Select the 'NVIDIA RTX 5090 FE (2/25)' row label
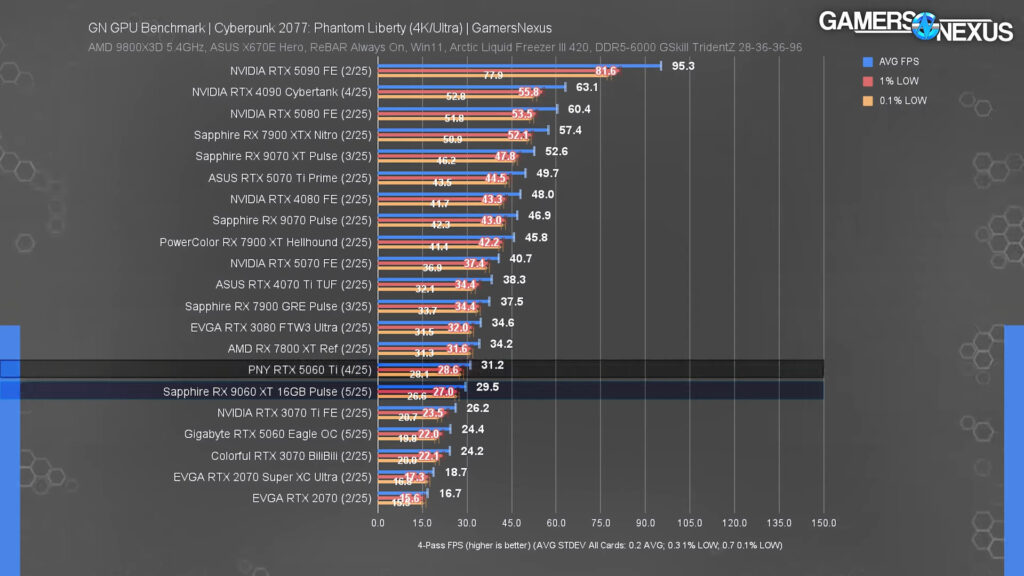Viewport: 1024px width, 576px height. pos(300,71)
